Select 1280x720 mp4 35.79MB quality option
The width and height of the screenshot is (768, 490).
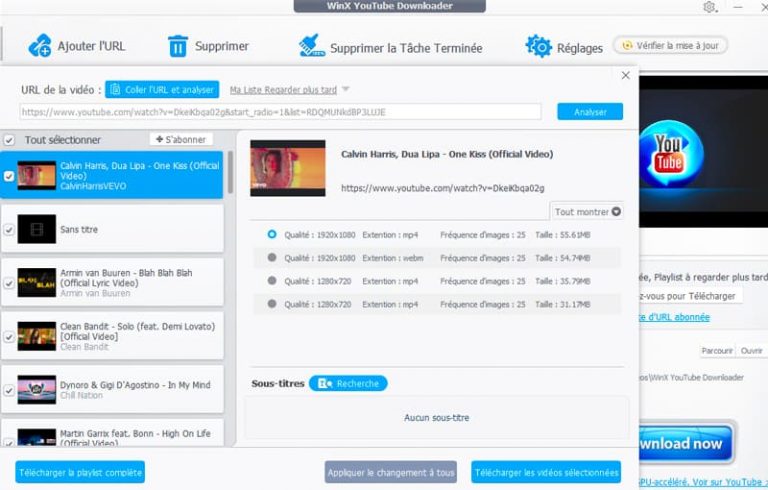tap(272, 281)
